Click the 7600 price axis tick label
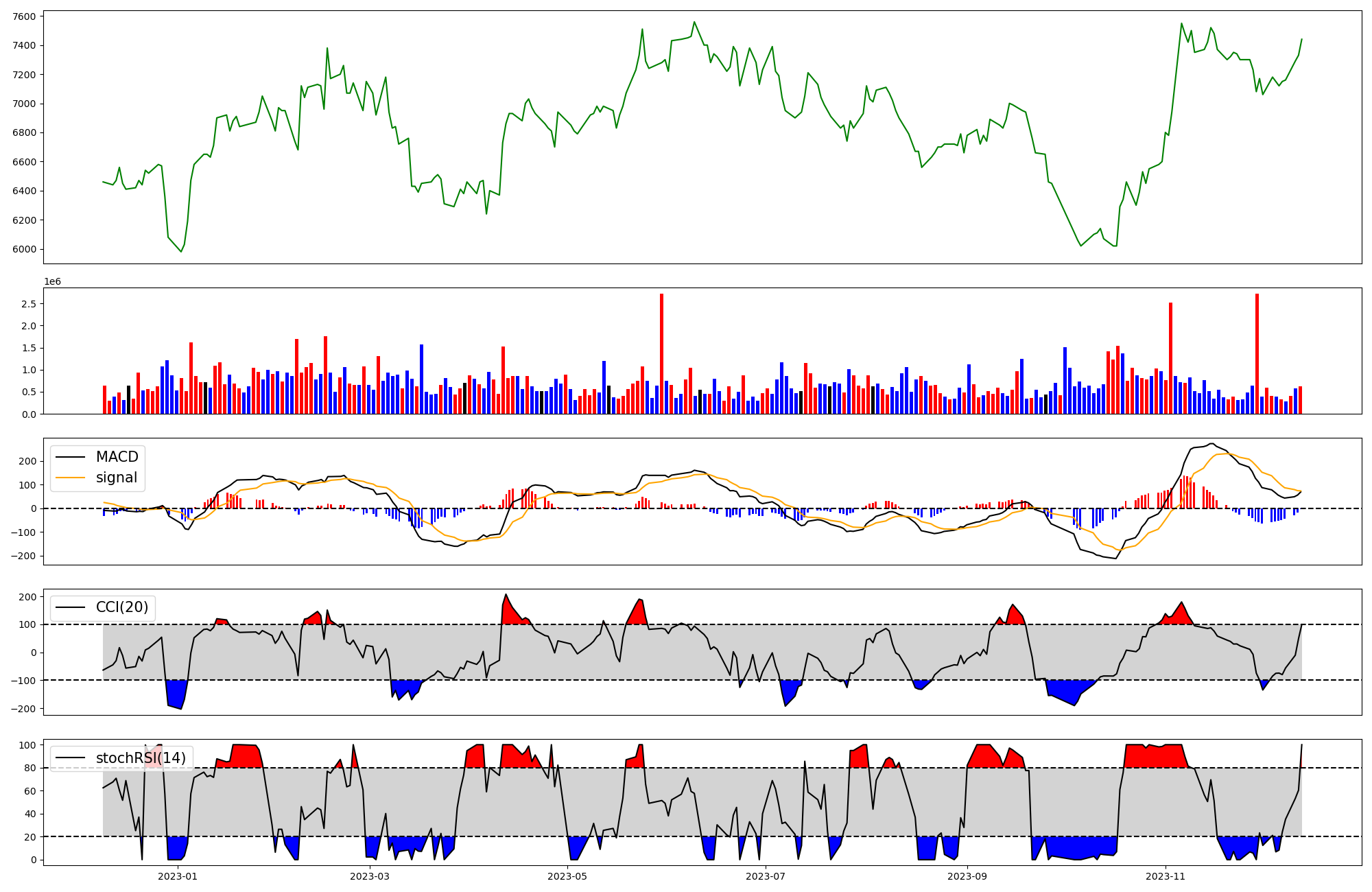Viewport: 1372px width, 892px height. click(25, 16)
